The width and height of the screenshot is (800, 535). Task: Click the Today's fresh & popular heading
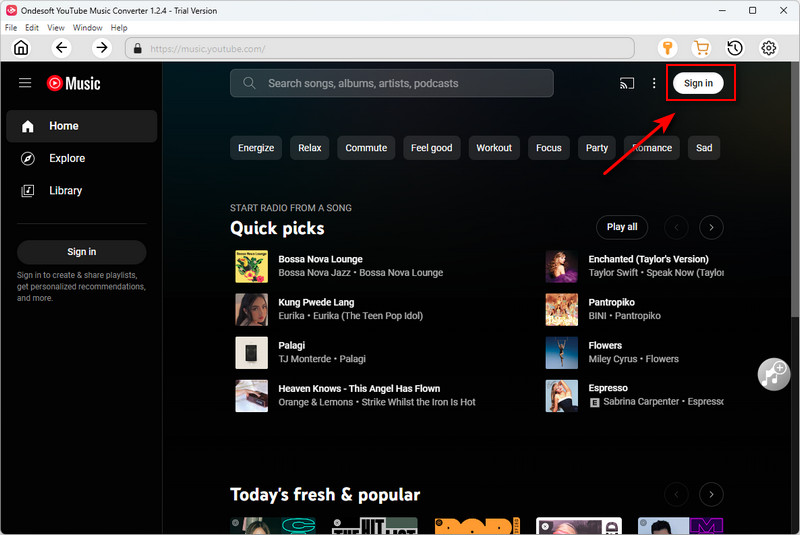(x=325, y=494)
